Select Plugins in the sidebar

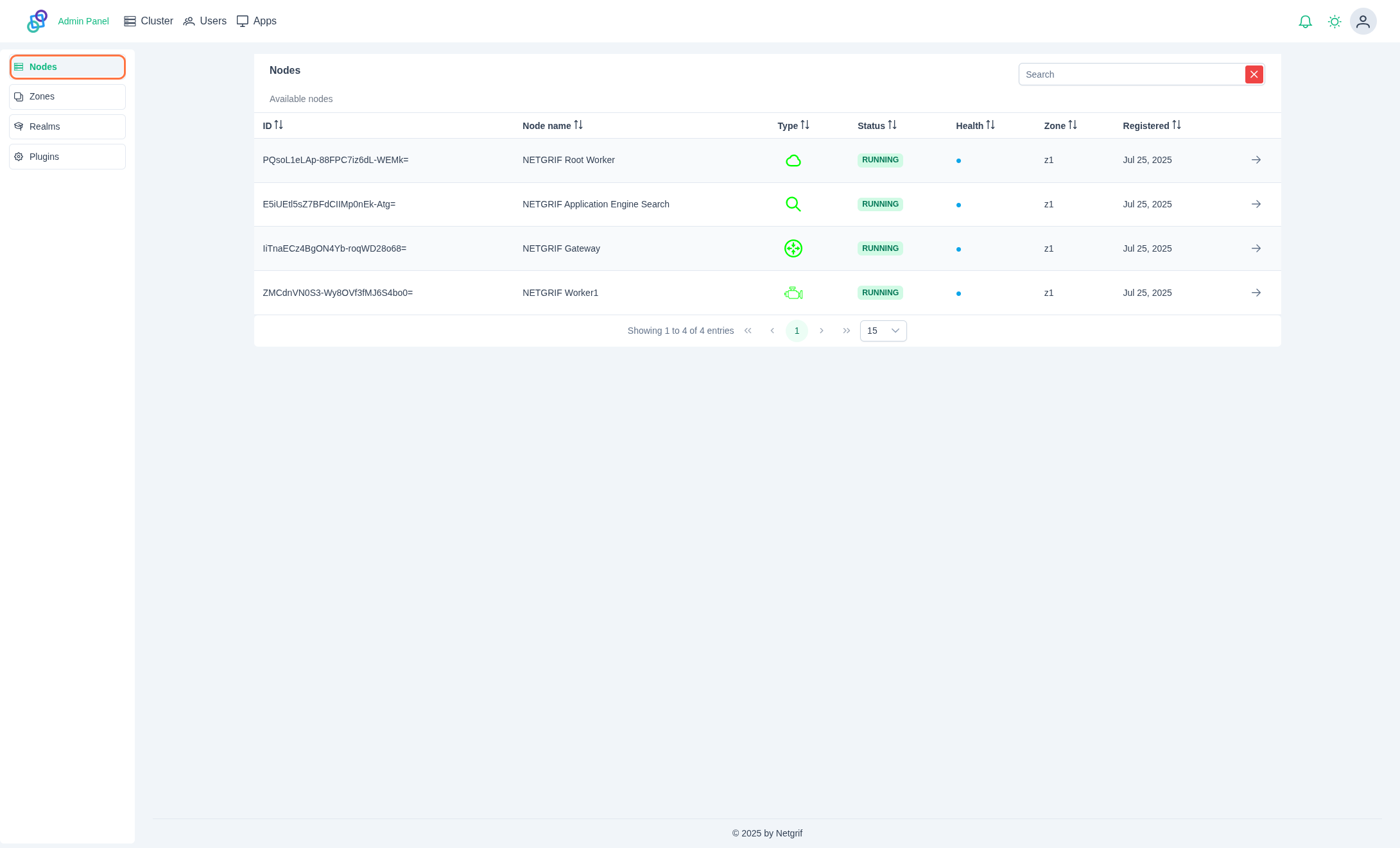(67, 157)
